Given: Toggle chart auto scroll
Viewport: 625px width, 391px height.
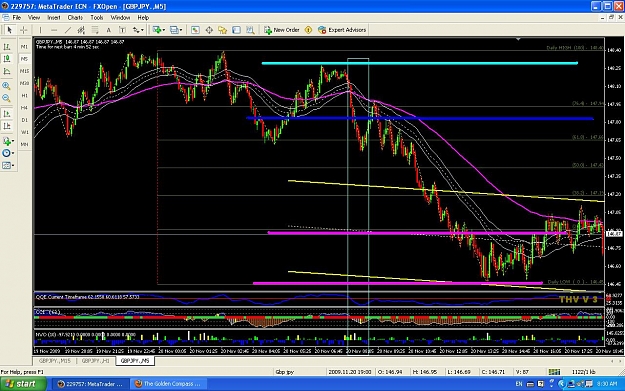Looking at the screenshot, I should (x=7, y=114).
